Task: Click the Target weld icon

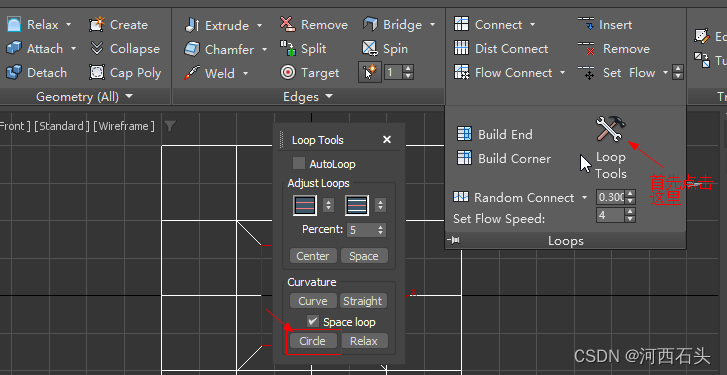Action: pyautogui.click(x=288, y=72)
